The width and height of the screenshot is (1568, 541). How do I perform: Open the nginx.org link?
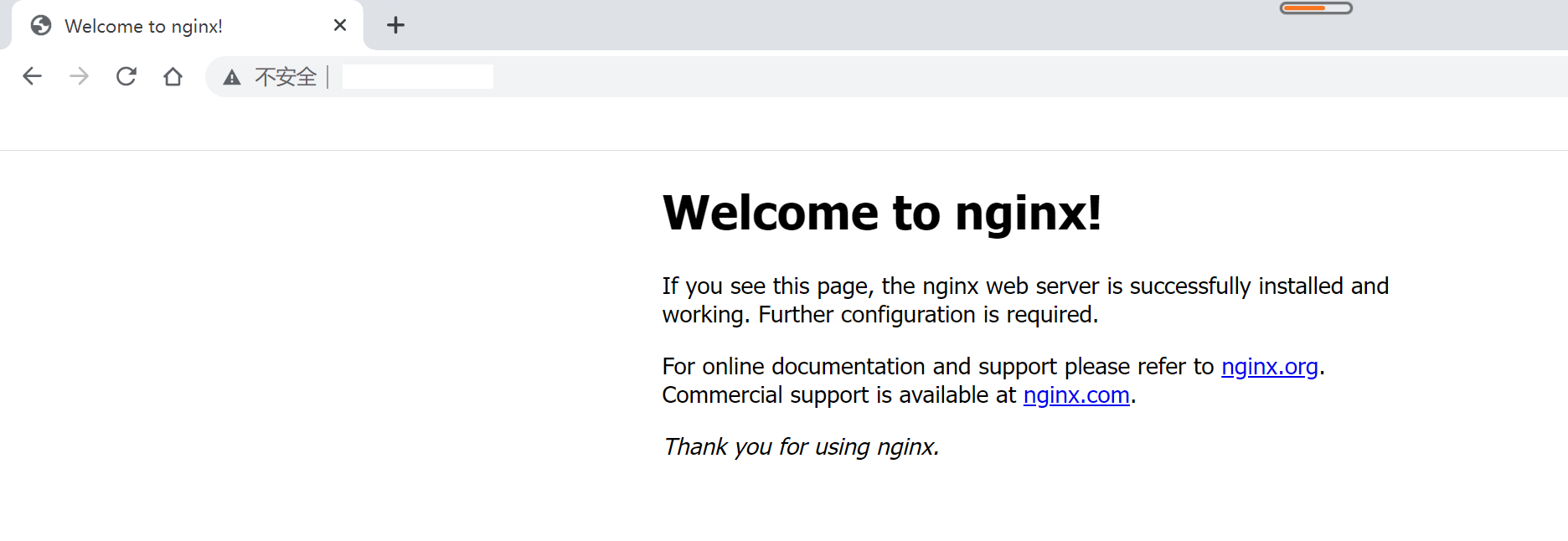(x=1269, y=367)
